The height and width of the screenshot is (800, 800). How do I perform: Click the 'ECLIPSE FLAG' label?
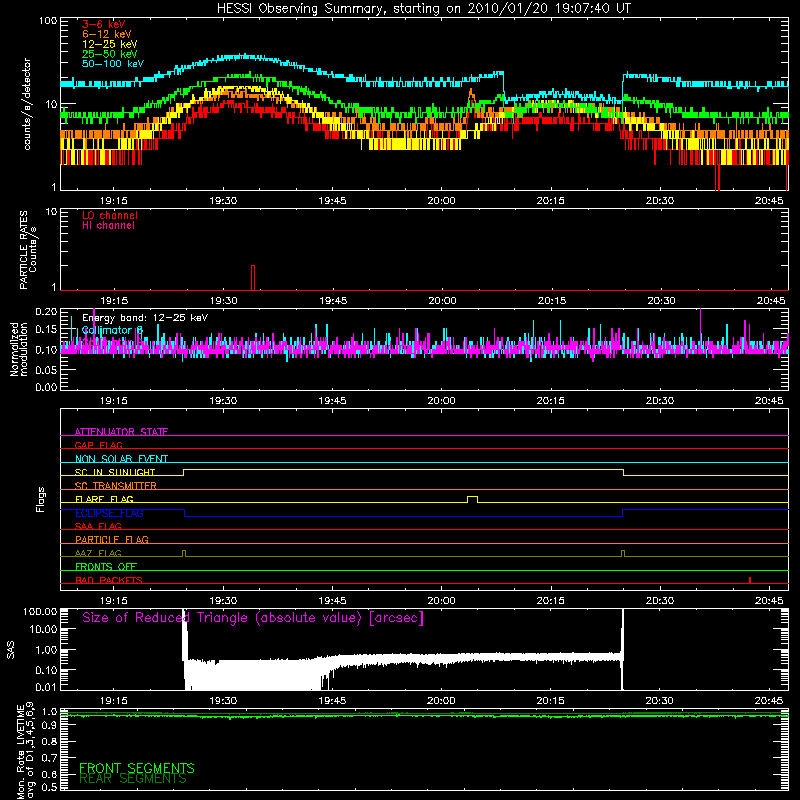tap(109, 513)
